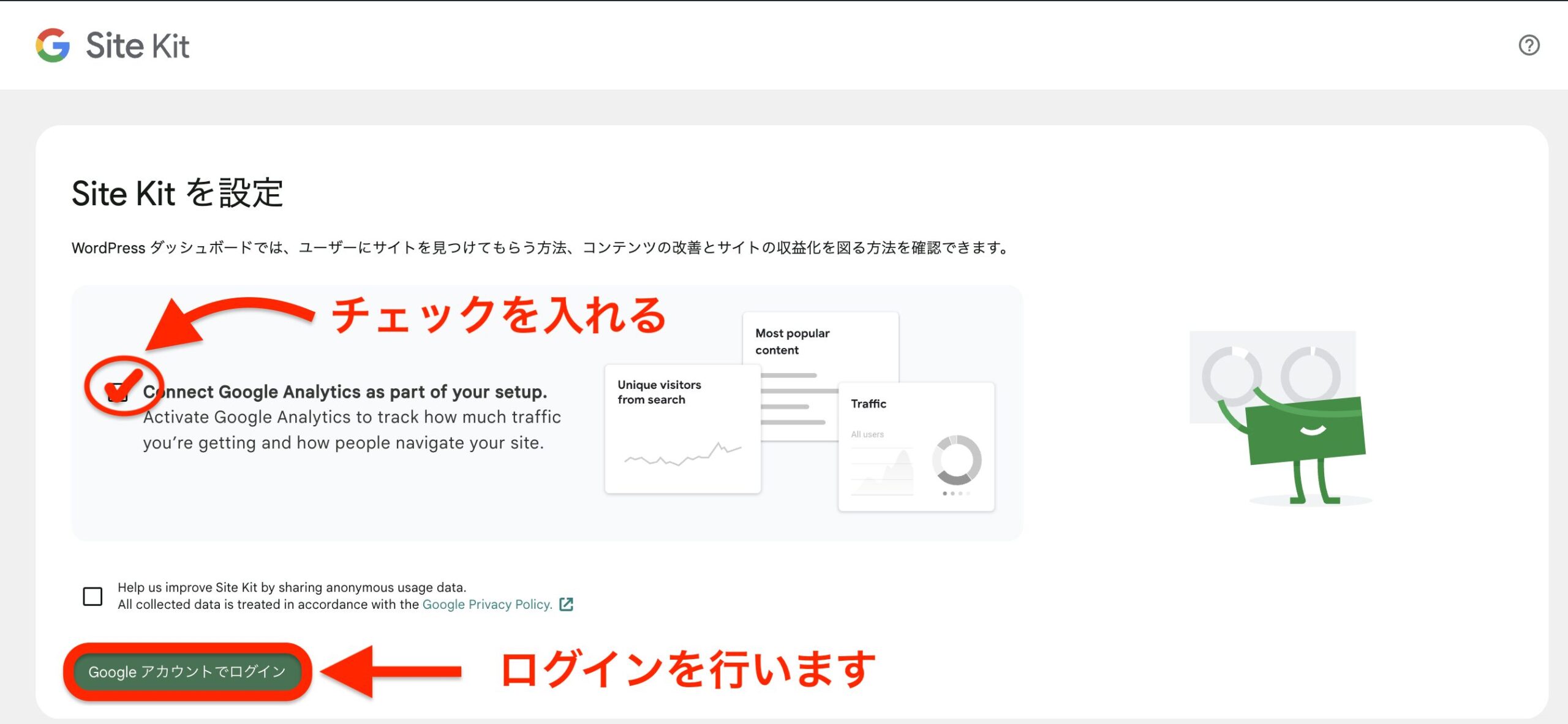Click the Unique visitors from search card
The width and height of the screenshot is (1568, 724).
pos(682,429)
